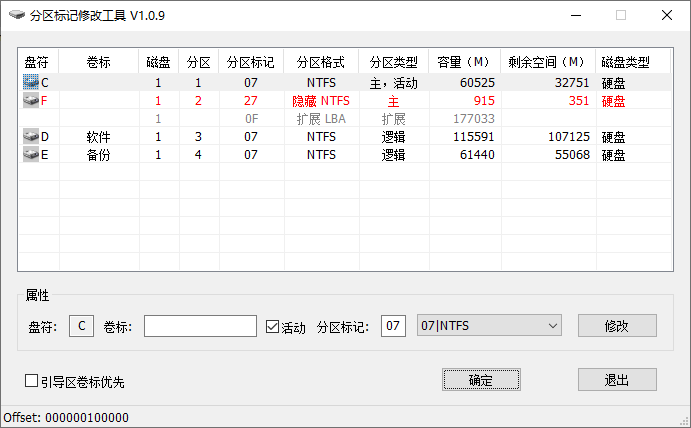Click the 扩展 LBA cell
691x428 pixels.
point(321,119)
